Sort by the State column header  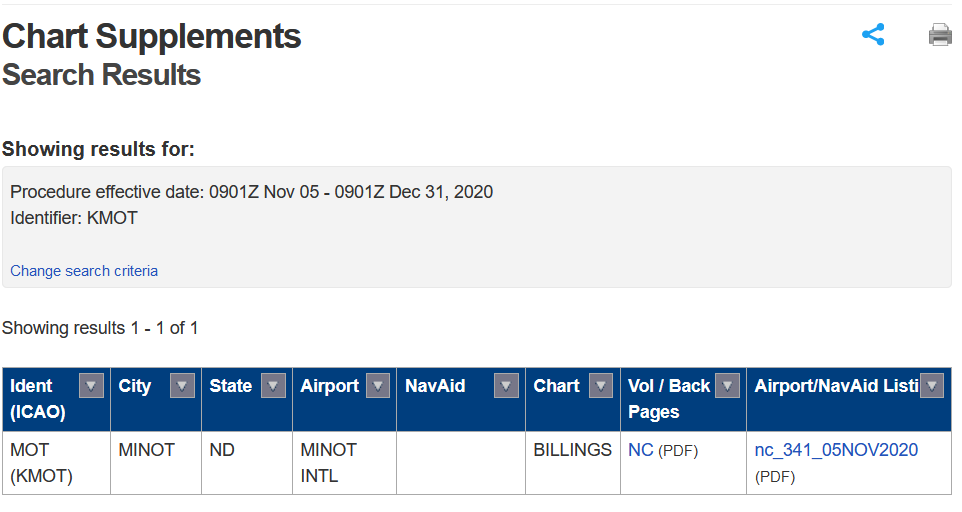pos(231,386)
